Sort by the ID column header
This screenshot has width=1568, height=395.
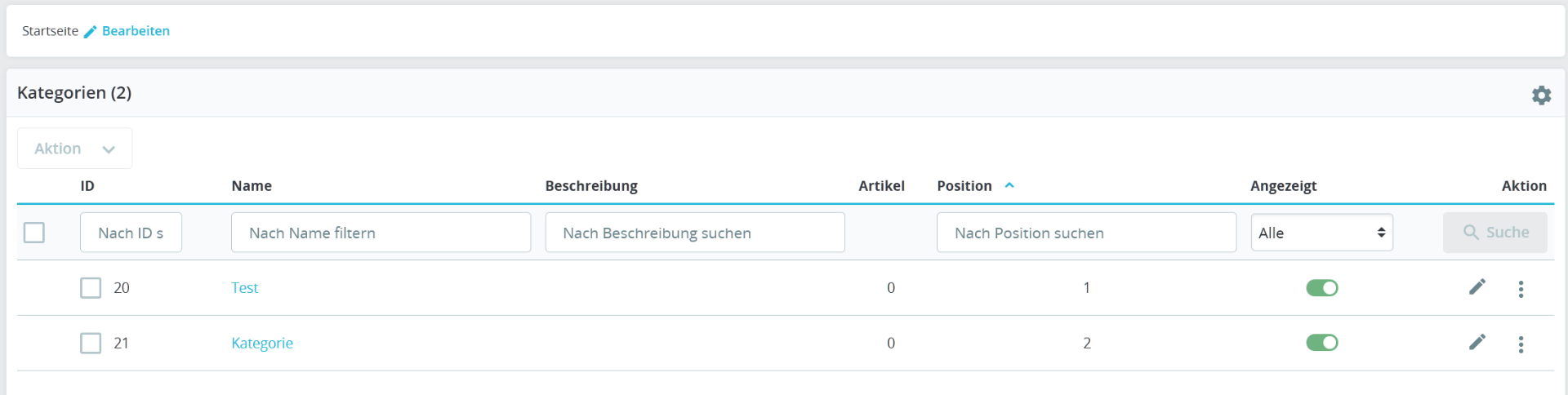pyautogui.click(x=87, y=186)
